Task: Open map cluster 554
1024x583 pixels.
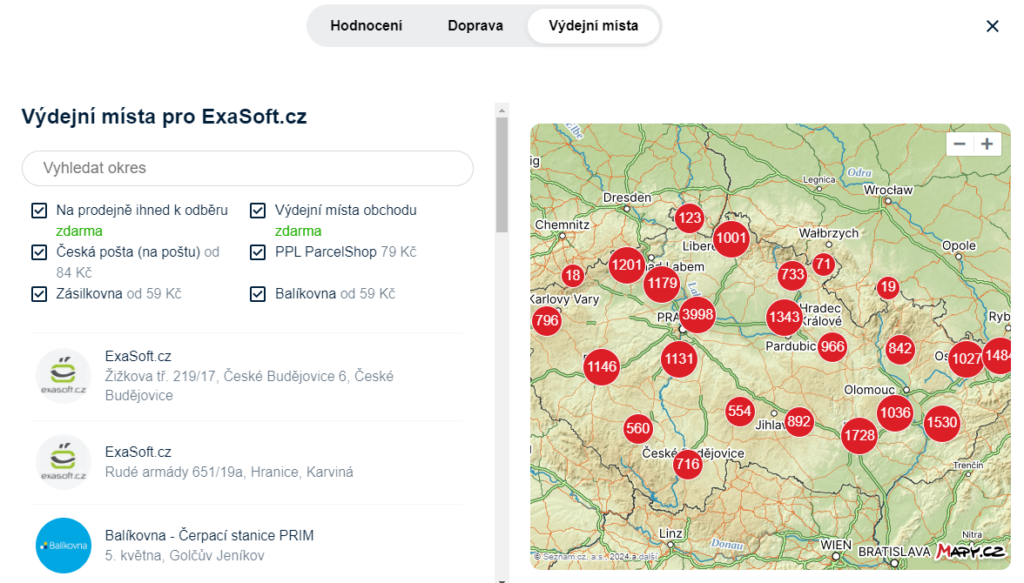Action: tap(740, 411)
